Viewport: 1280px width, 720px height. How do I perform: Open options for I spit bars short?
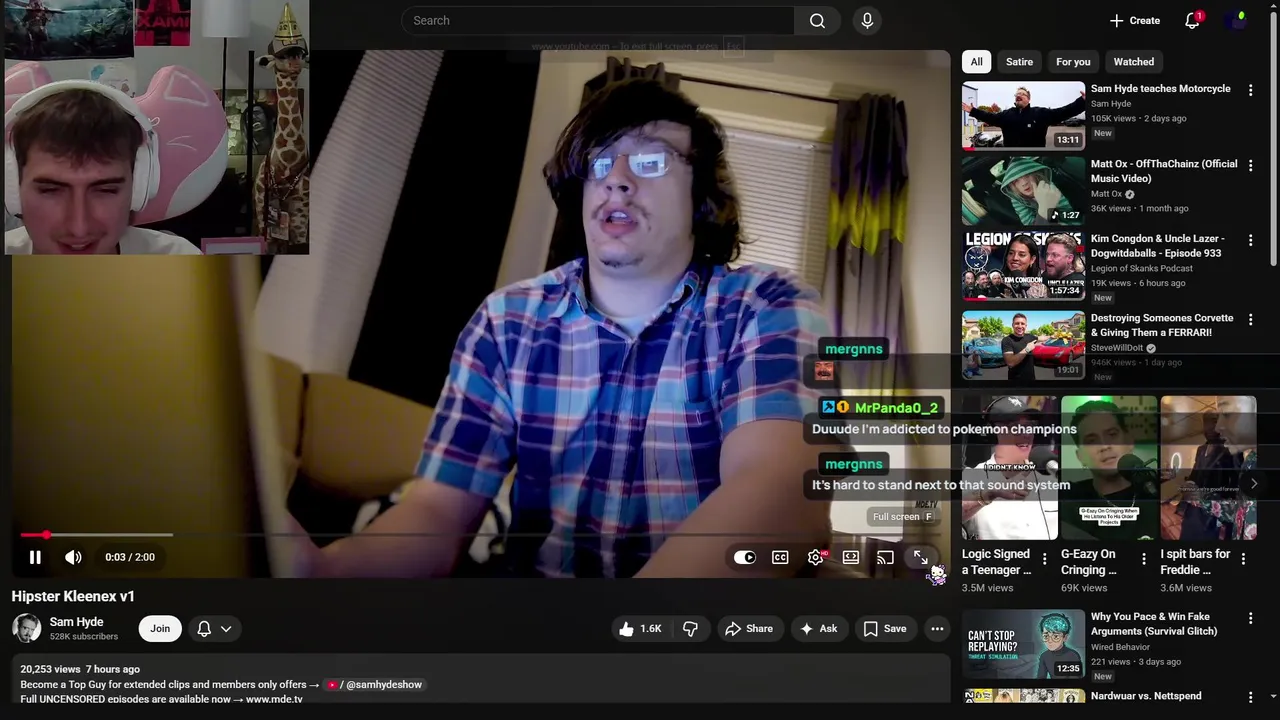[1243, 559]
